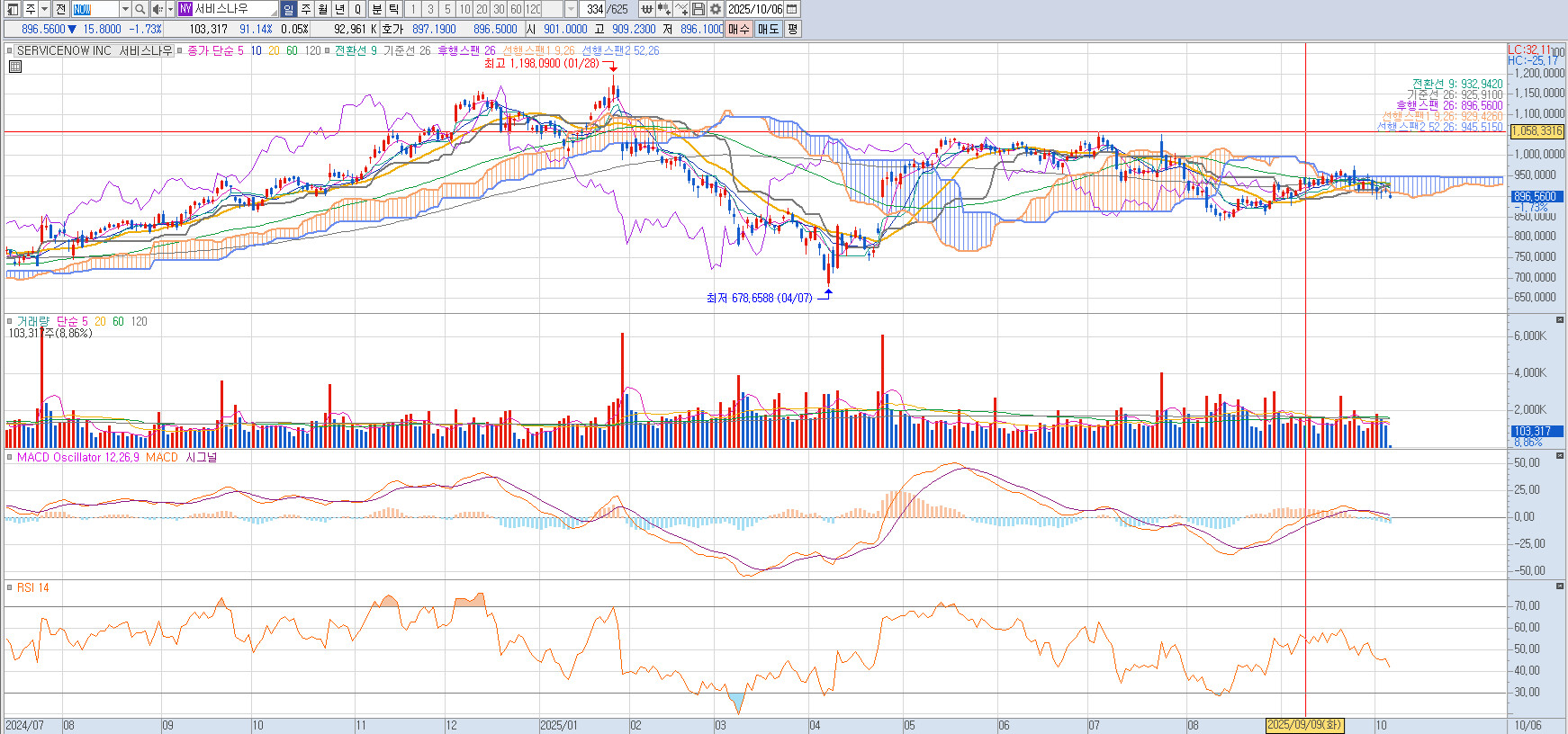Toggle the RSI 14 indicator marker
The height and width of the screenshot is (734, 1568).
[10, 588]
